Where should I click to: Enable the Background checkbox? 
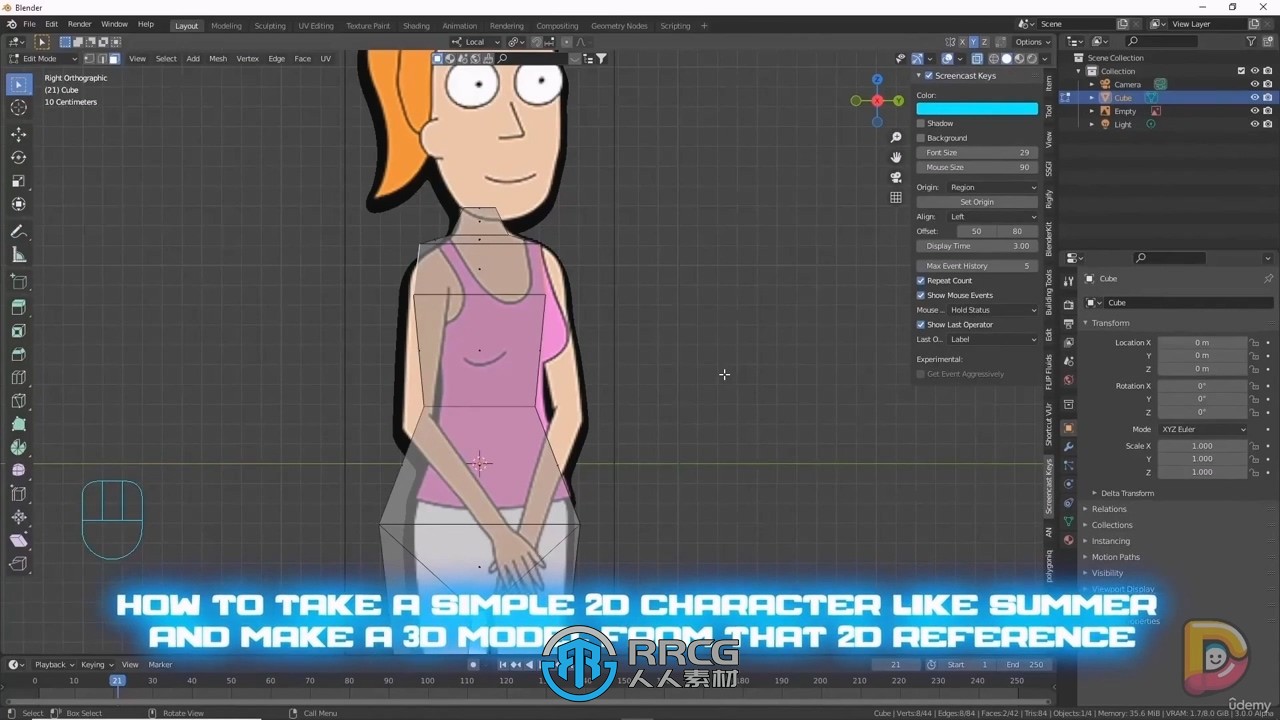tap(921, 138)
